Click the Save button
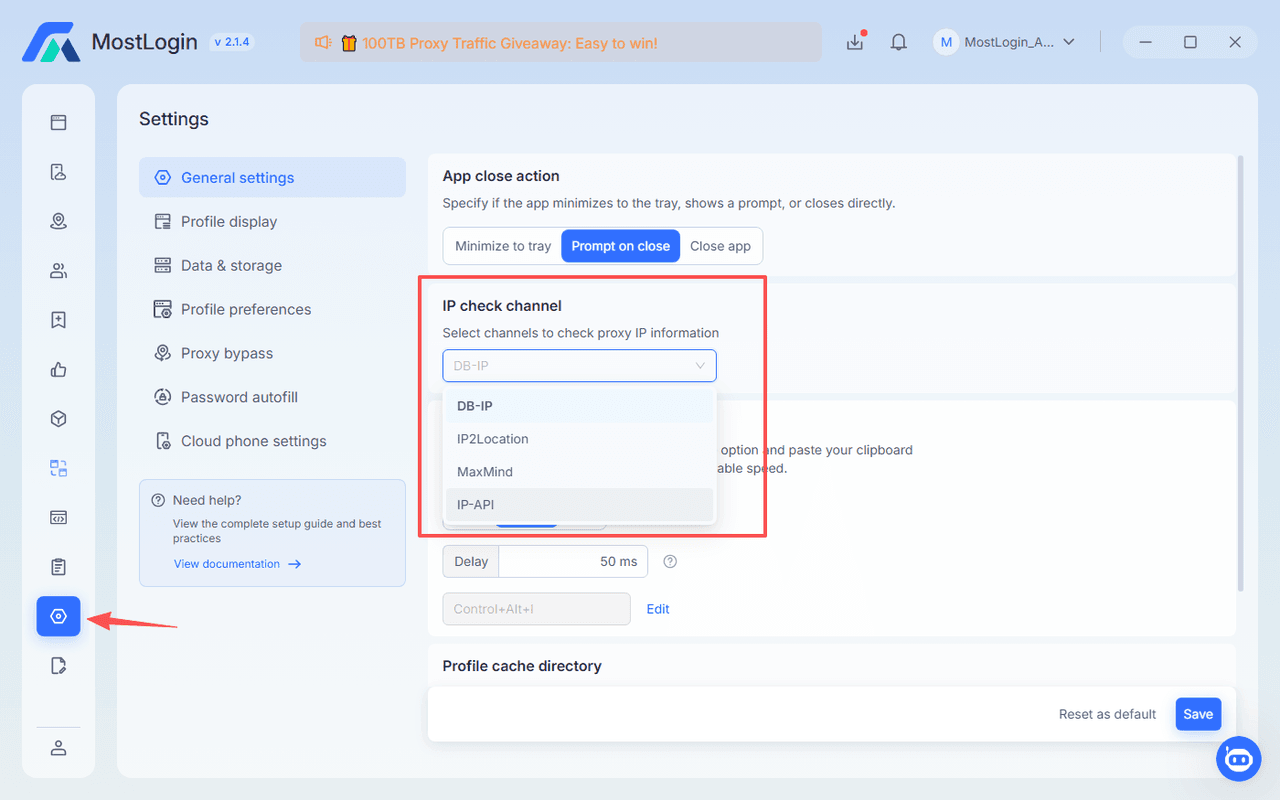This screenshot has height=800, width=1280. [1198, 714]
